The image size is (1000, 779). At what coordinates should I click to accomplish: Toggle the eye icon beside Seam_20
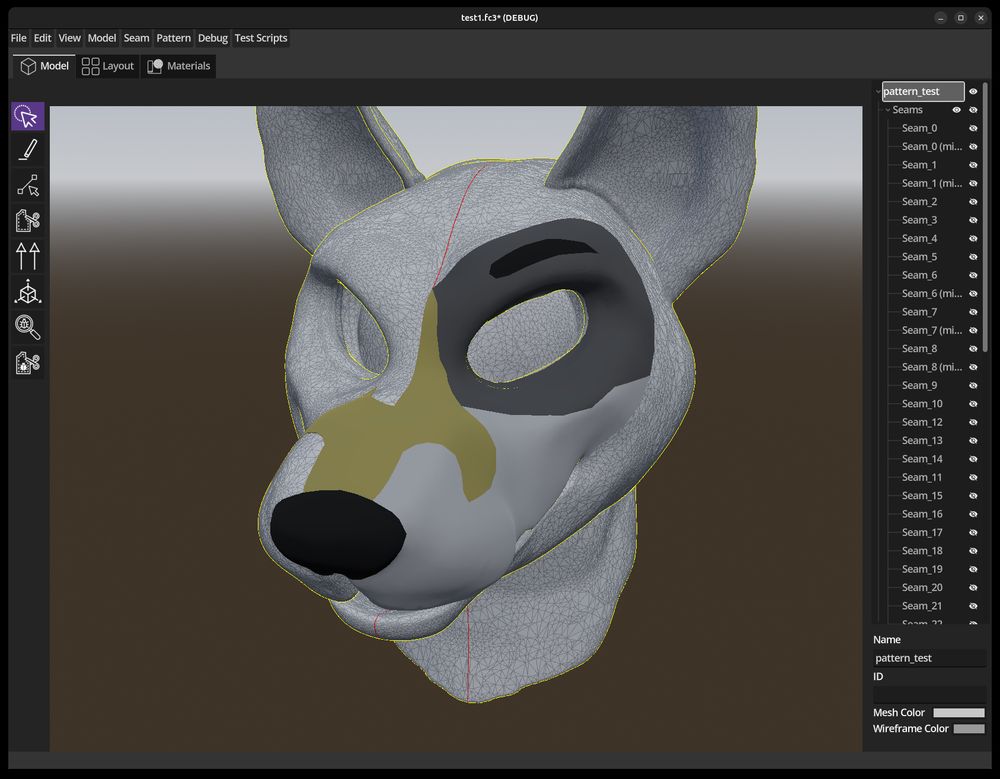click(973, 588)
